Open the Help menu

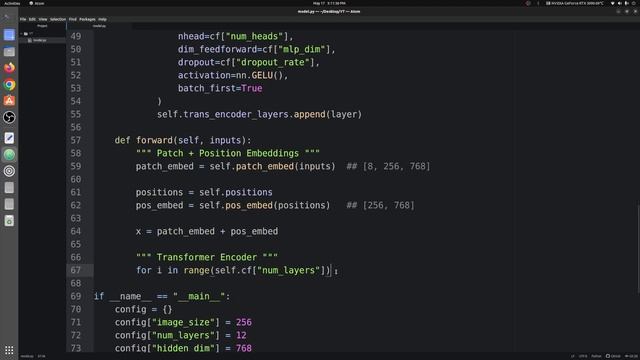coord(102,19)
